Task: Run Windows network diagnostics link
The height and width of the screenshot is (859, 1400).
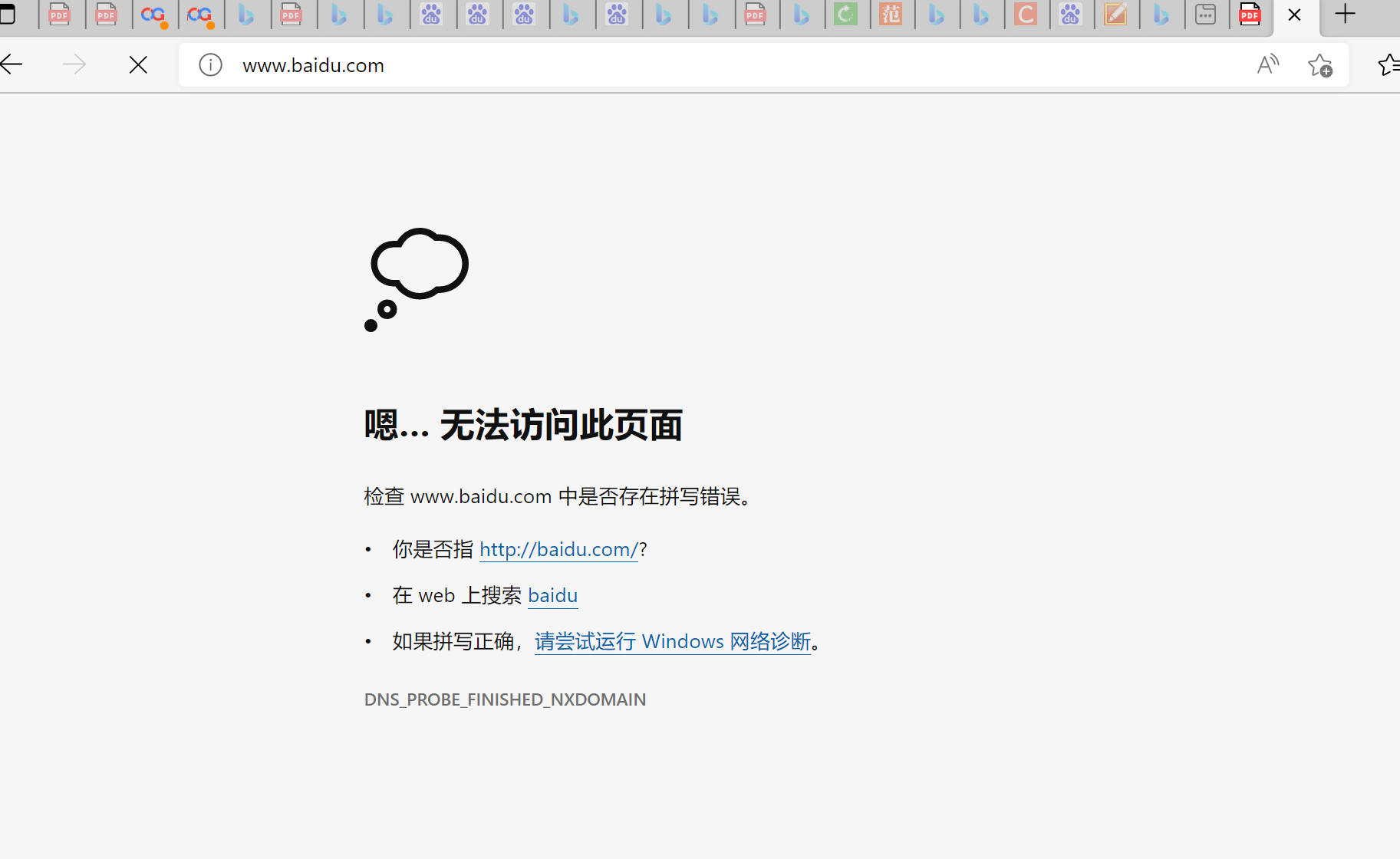Action: pyautogui.click(x=673, y=641)
